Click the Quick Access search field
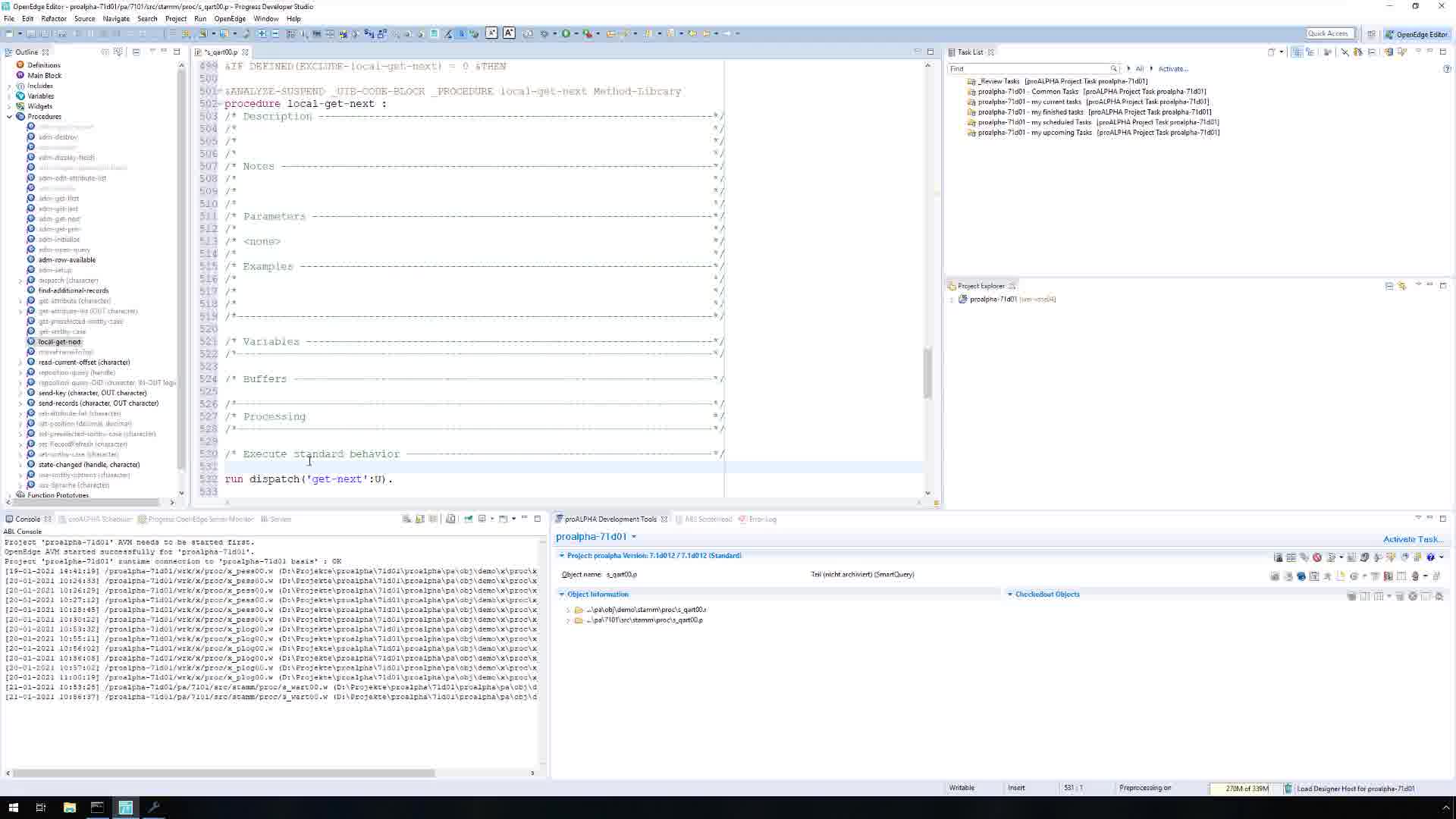Viewport: 1456px width, 819px height. [1329, 33]
